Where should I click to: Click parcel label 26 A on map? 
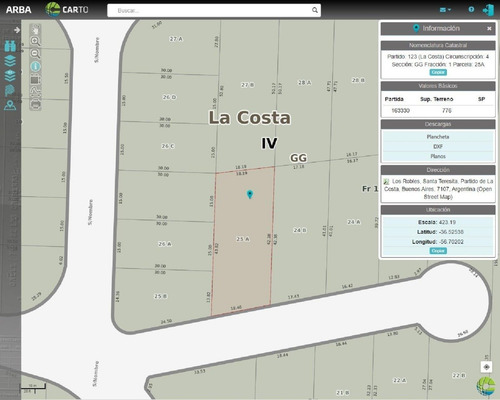[165, 244]
